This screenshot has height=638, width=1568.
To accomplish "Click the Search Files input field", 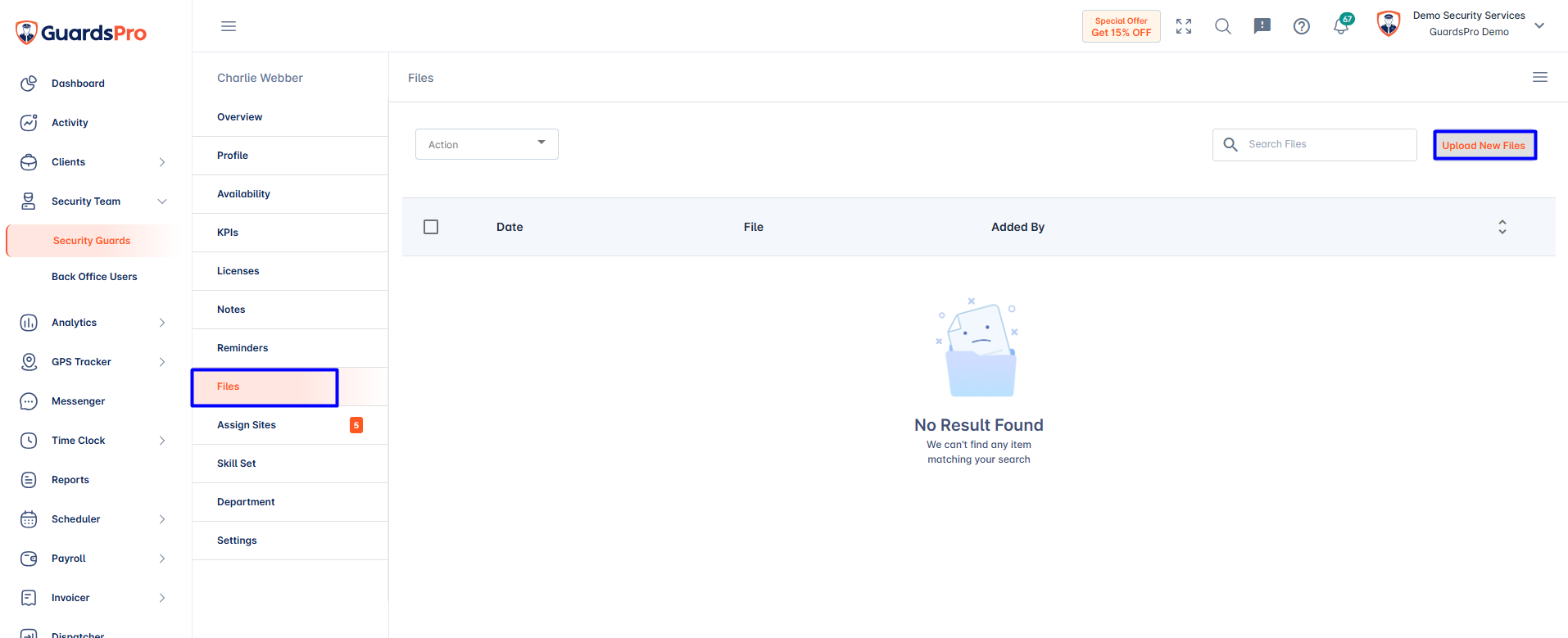I will 1315,144.
